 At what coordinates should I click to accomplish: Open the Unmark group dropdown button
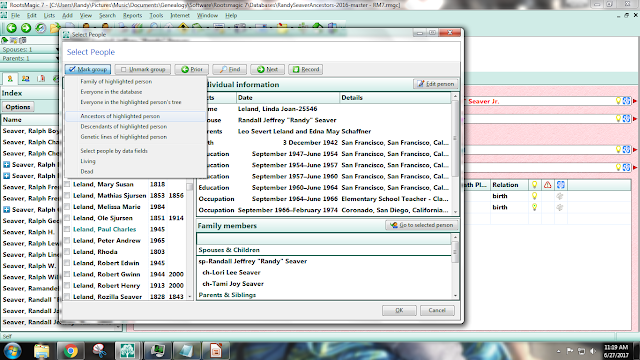(142, 69)
